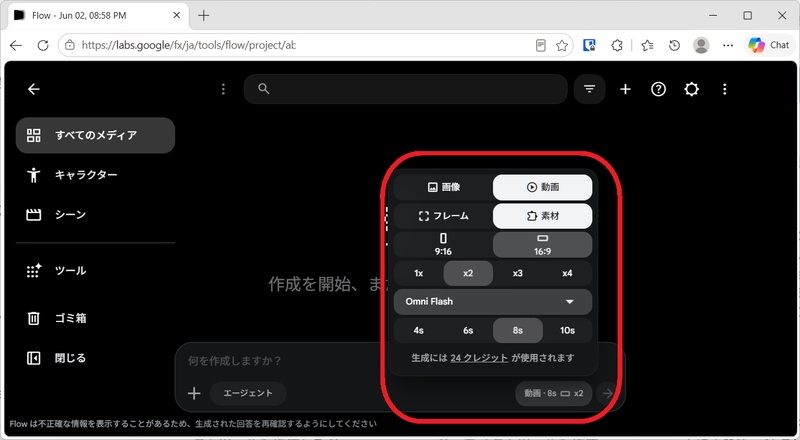Submit prompt with the arrow button
The width and height of the screenshot is (800, 440).
(607, 393)
